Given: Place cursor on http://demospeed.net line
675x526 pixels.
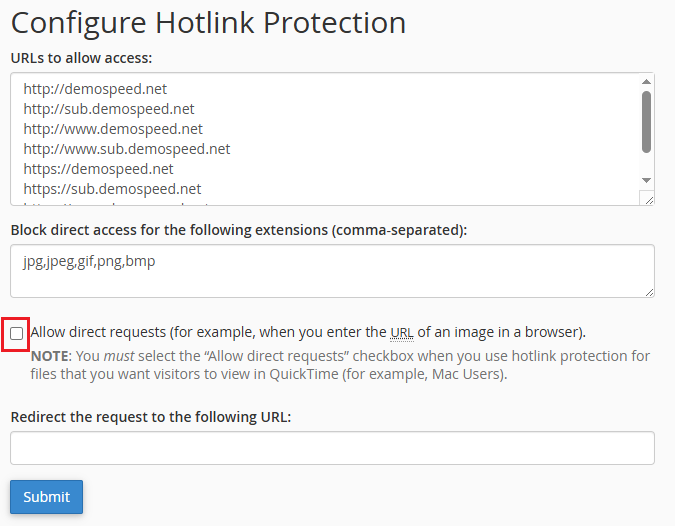Looking at the screenshot, I should pyautogui.click(x=95, y=89).
